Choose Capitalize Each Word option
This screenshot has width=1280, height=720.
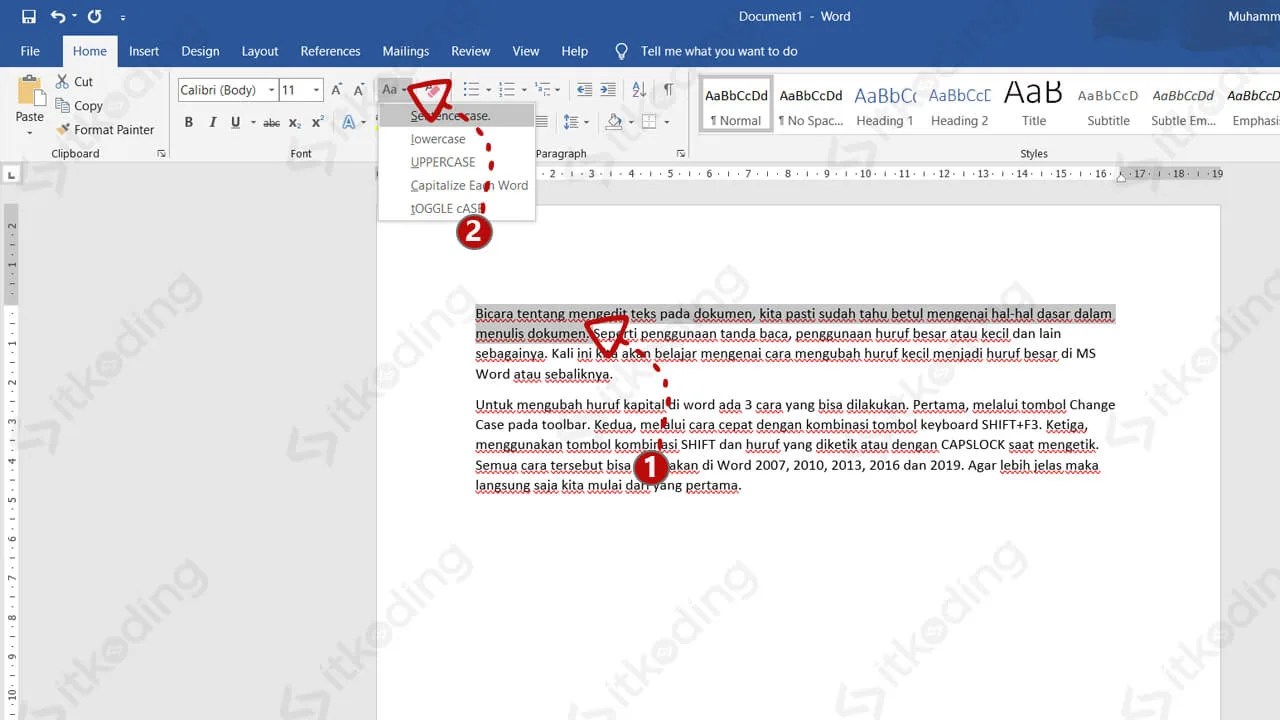click(469, 185)
